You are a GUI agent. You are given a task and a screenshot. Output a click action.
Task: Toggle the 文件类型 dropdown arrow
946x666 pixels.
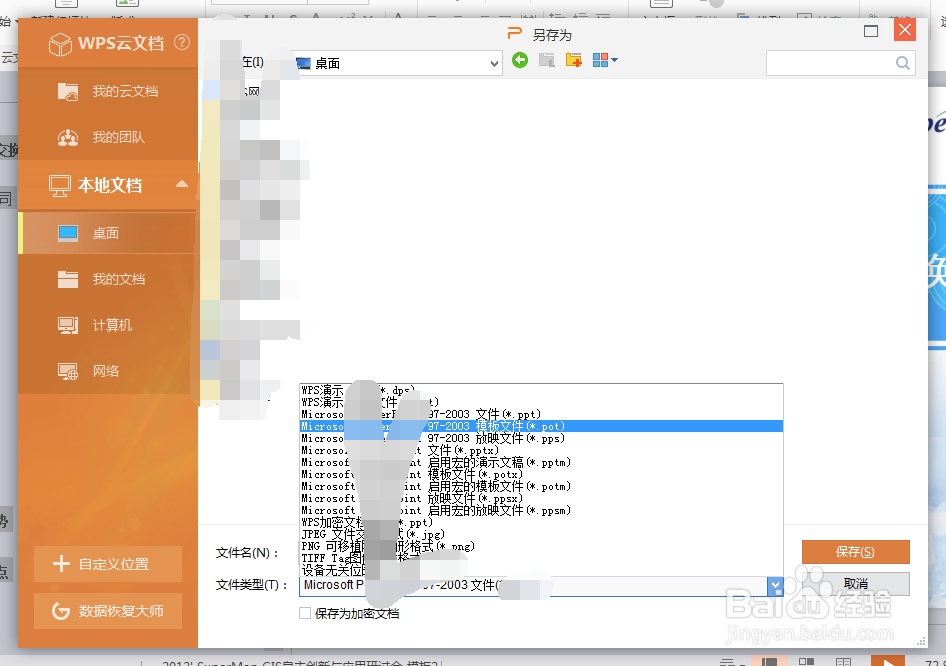pos(775,586)
